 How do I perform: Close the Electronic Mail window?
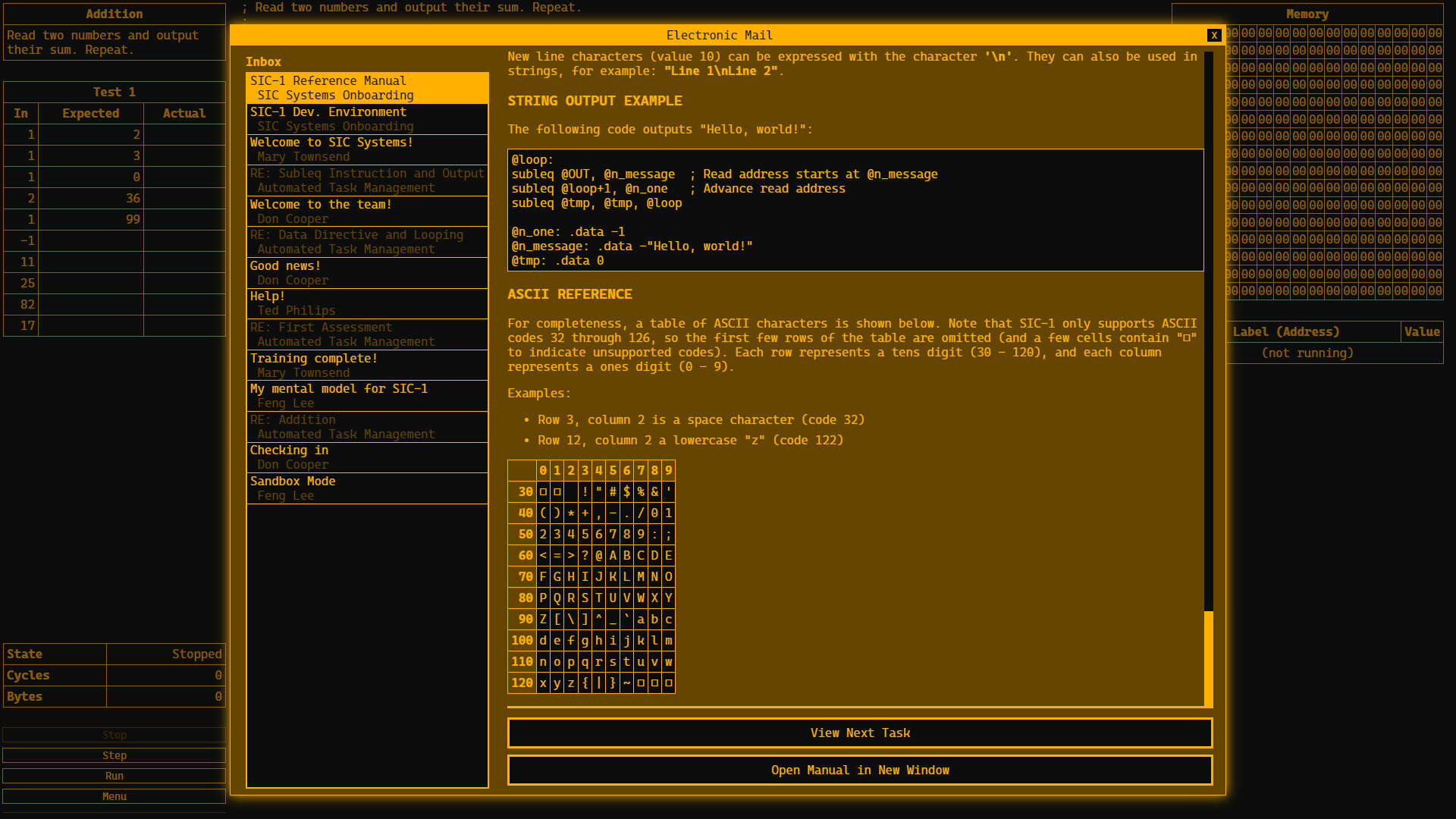pos(1214,35)
